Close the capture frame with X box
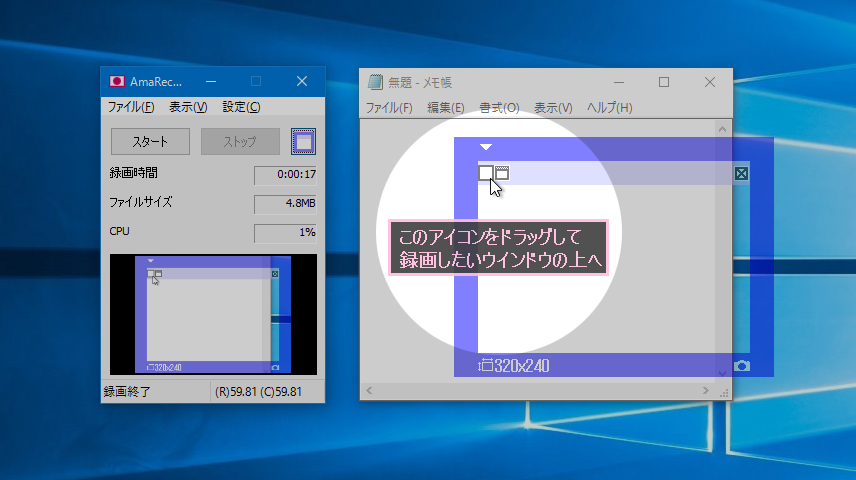This screenshot has height=480, width=856. [x=741, y=174]
